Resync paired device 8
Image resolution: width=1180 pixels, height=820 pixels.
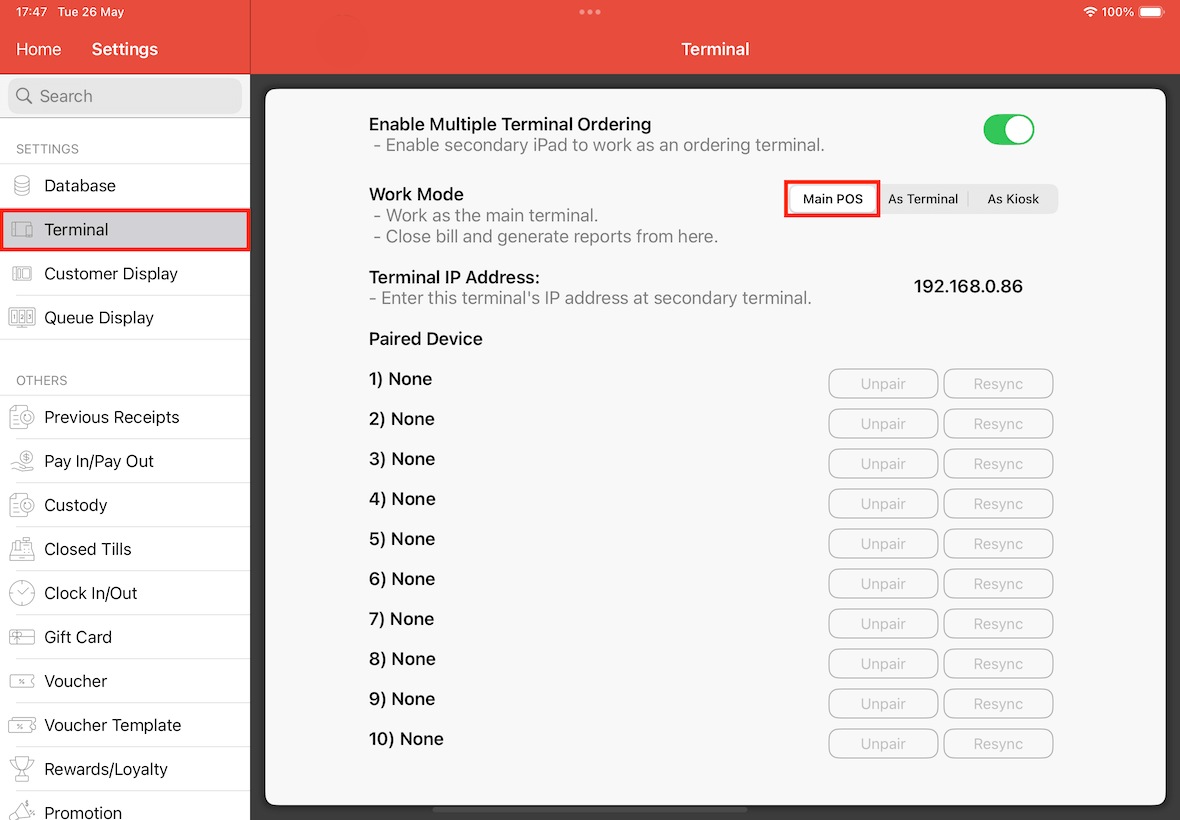point(998,664)
